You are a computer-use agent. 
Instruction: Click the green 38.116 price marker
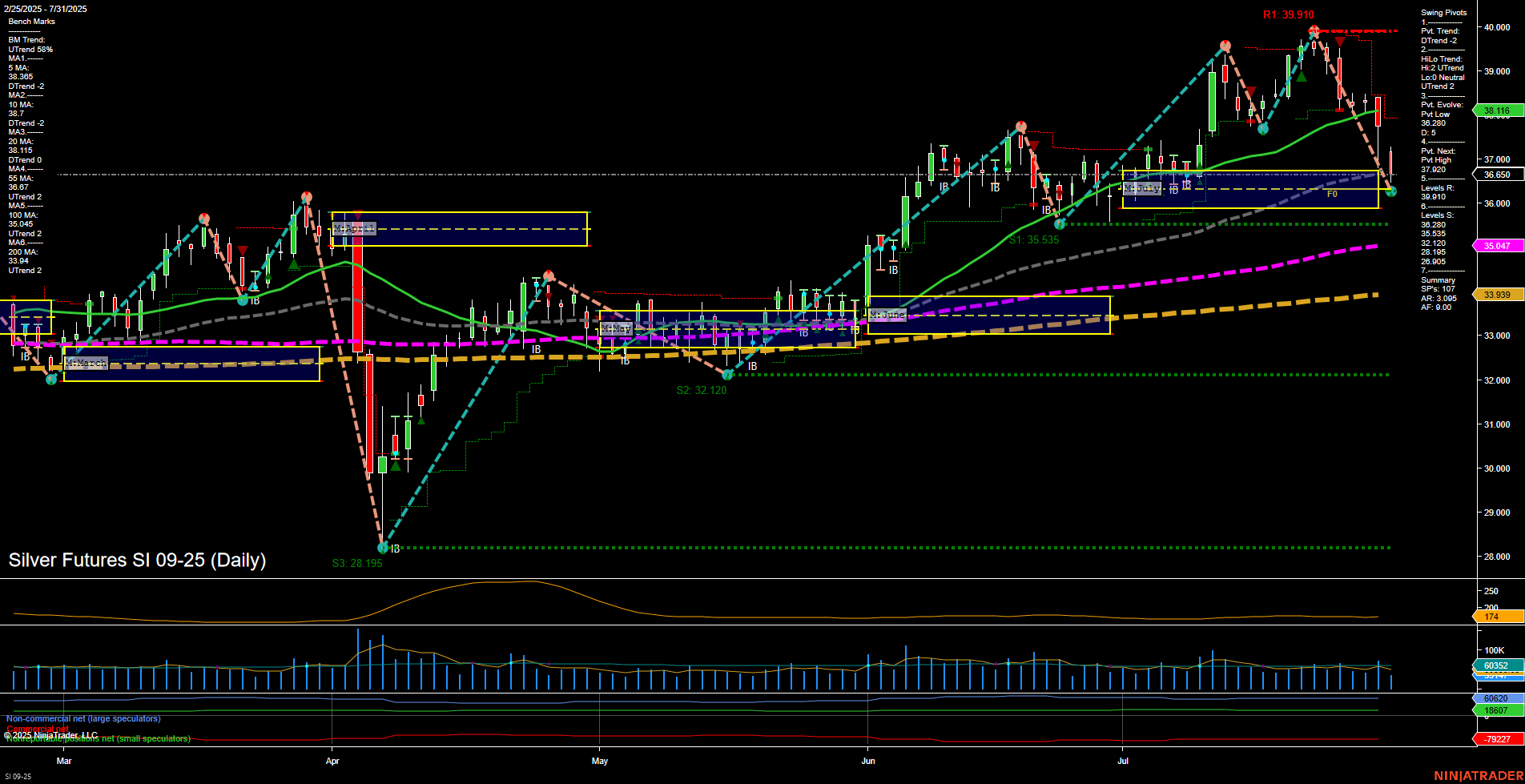click(1497, 111)
